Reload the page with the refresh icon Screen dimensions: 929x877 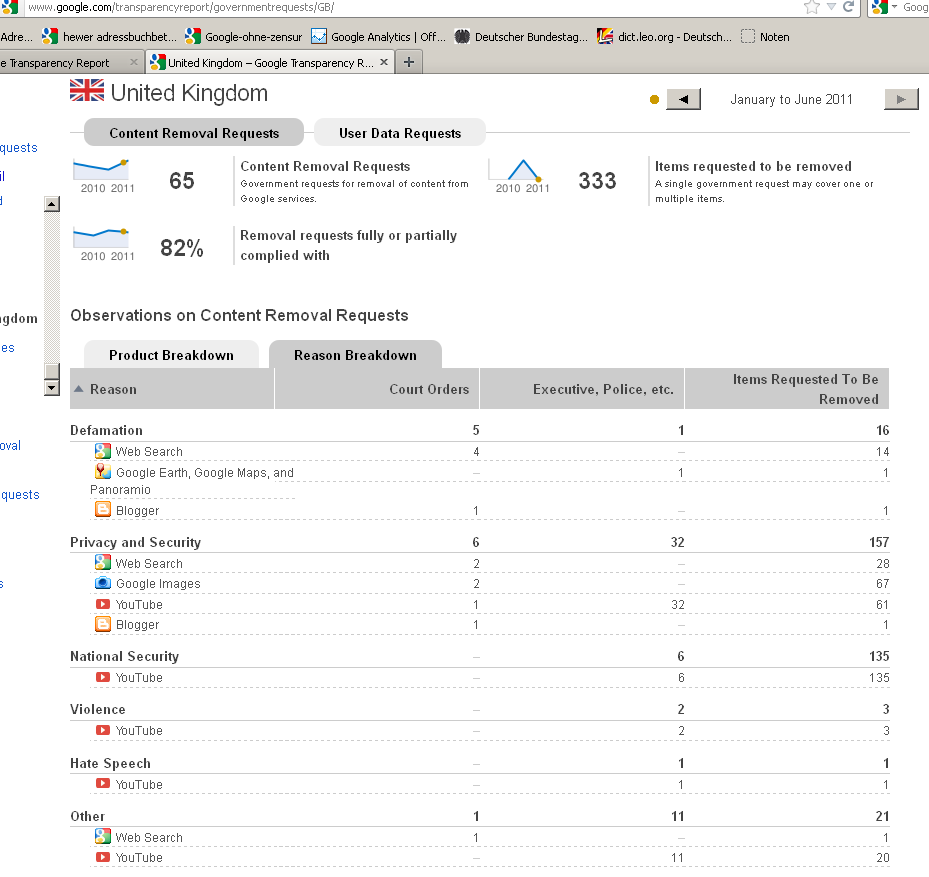point(848,7)
